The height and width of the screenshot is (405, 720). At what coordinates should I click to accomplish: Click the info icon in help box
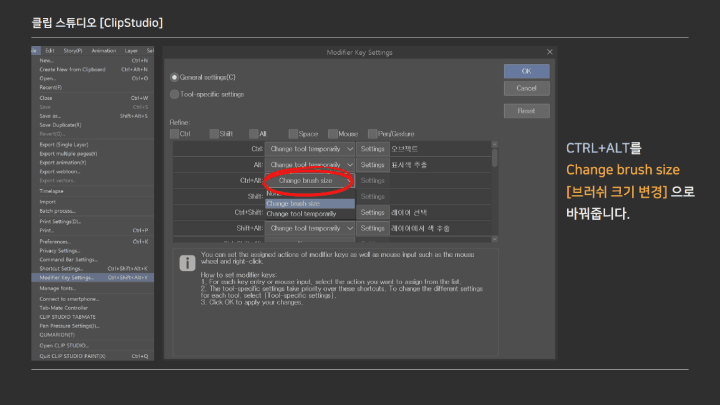tap(187, 263)
